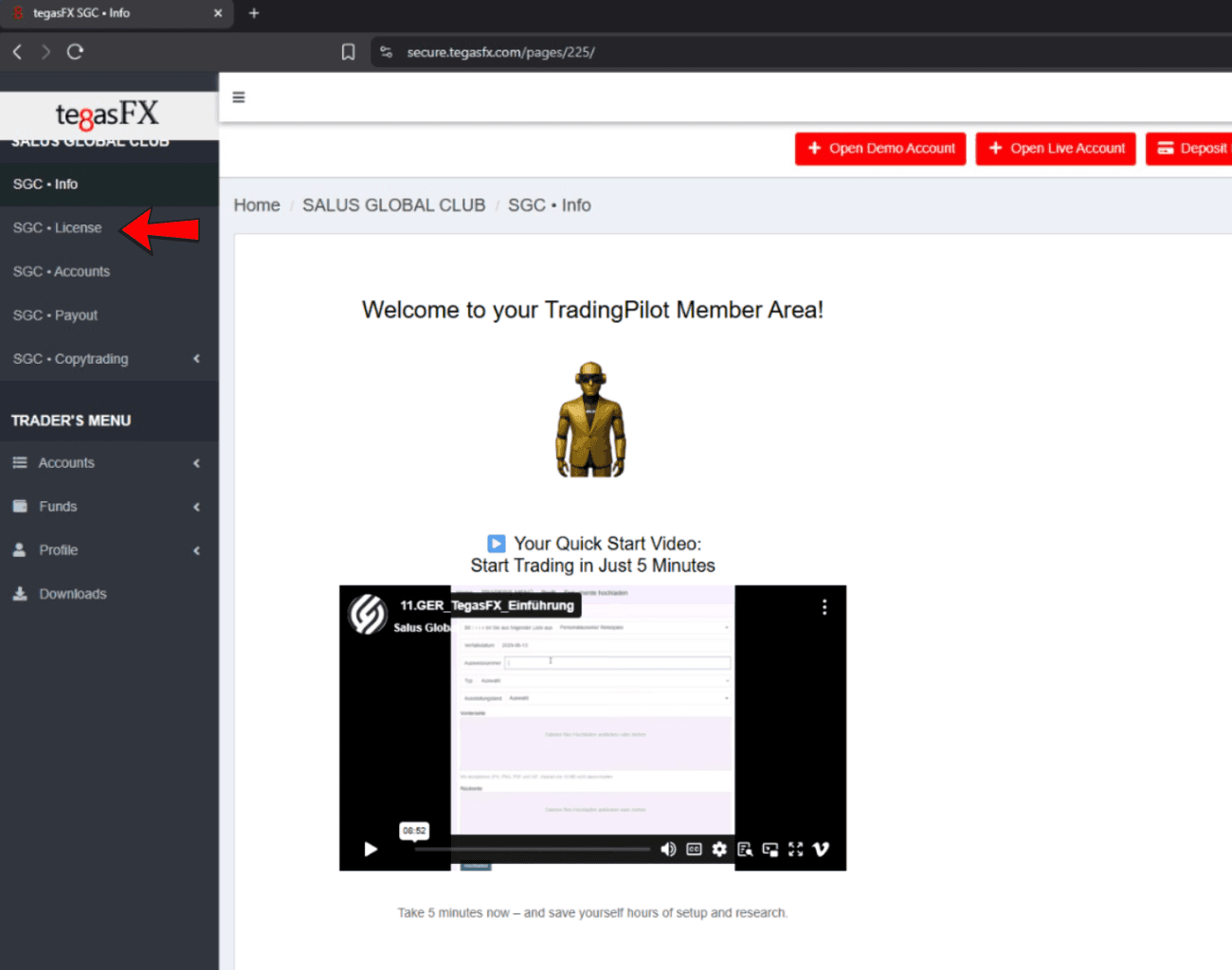Open the SGC • Info menu item
Image resolution: width=1232 pixels, height=970 pixels.
(109, 184)
